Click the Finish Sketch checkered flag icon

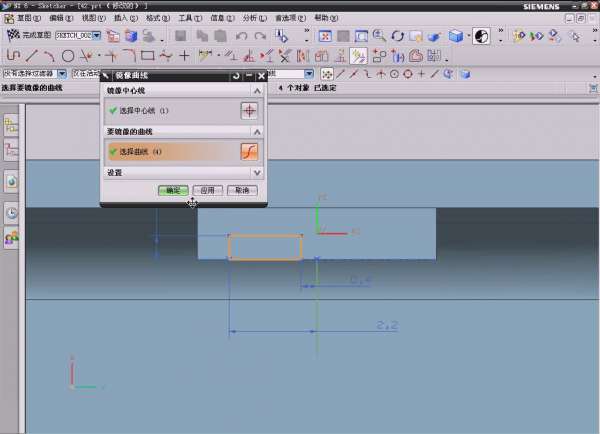tap(11, 35)
